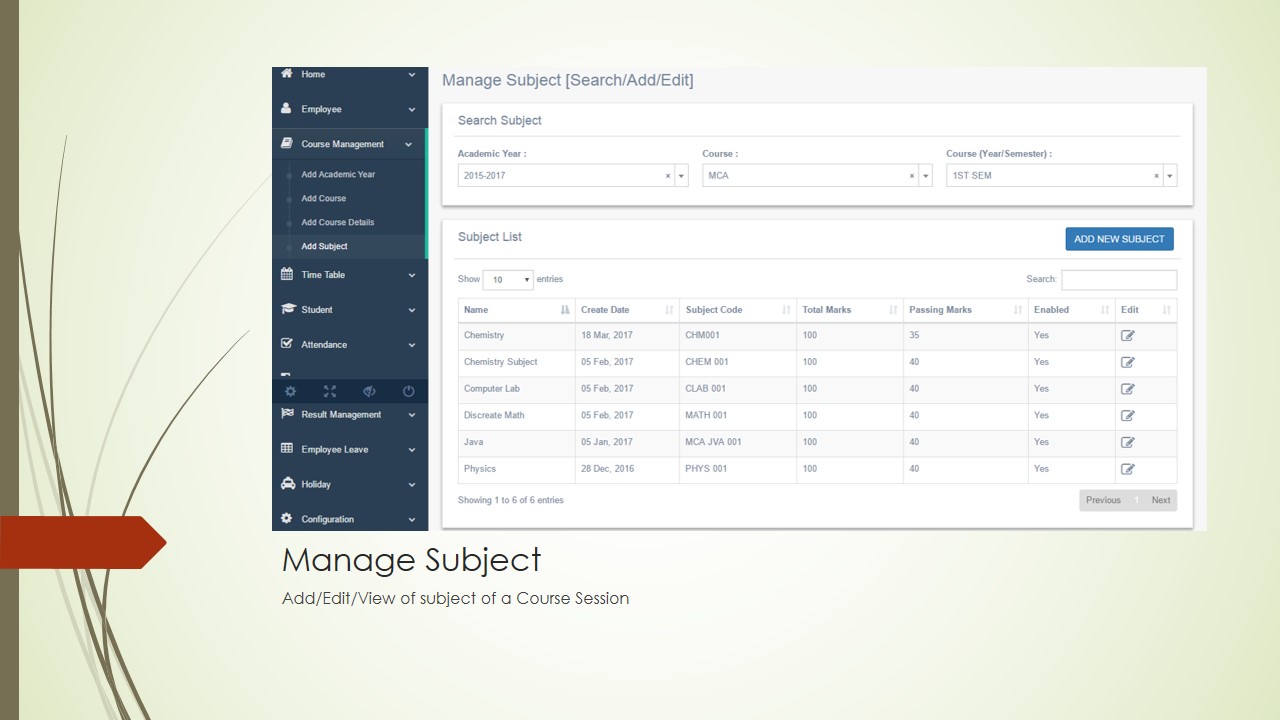The height and width of the screenshot is (720, 1280).
Task: Open the Academic Year dropdown arrow
Action: [x=681, y=176]
